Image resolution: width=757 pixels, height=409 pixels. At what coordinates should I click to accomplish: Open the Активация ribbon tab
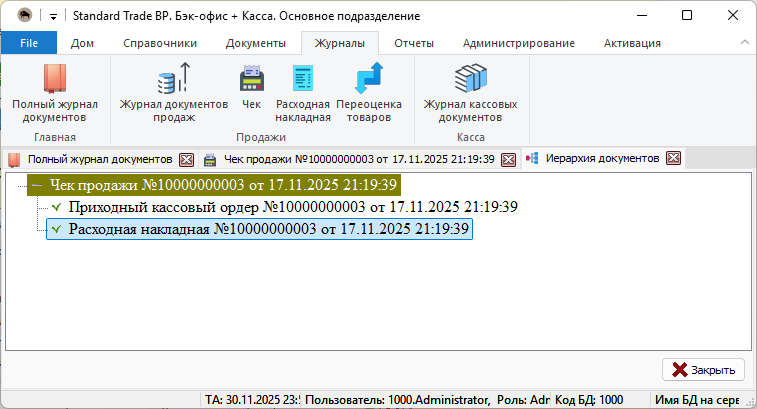(x=632, y=43)
